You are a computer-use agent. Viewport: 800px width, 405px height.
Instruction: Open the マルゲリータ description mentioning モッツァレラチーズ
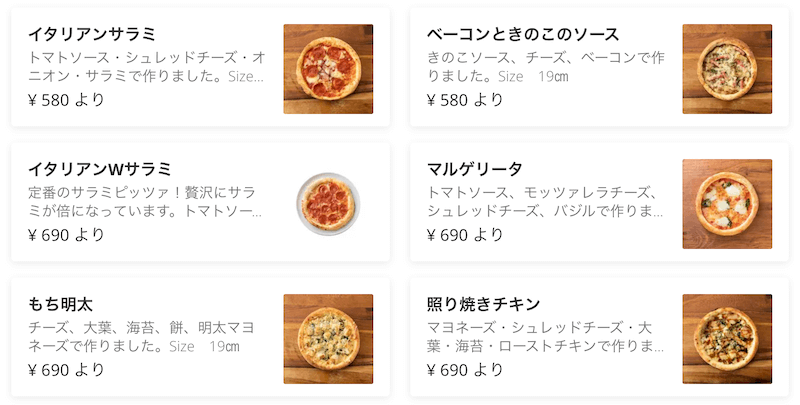tap(545, 202)
